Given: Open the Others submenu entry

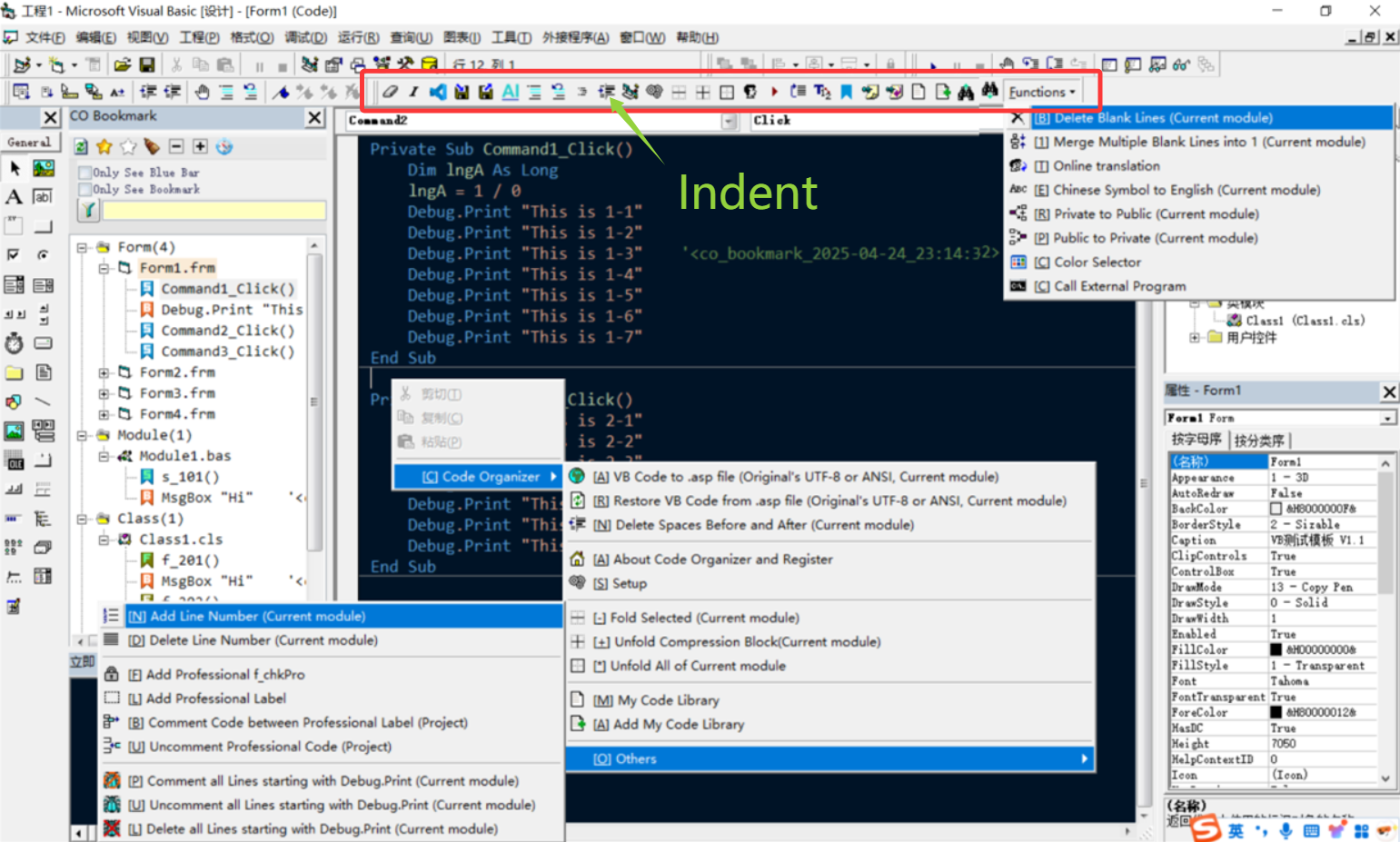Looking at the screenshot, I should point(829,759).
